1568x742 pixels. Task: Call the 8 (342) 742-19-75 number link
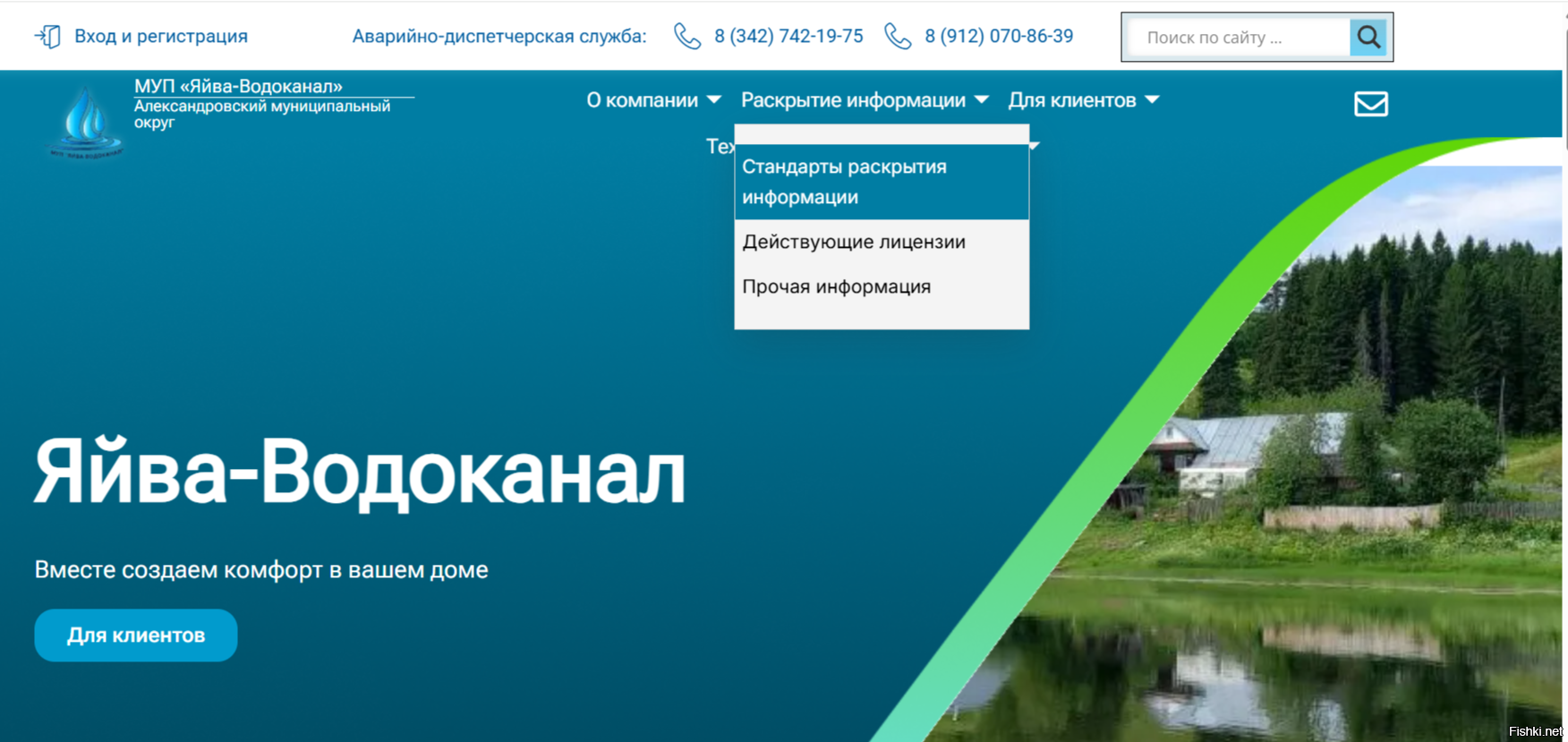tap(788, 37)
